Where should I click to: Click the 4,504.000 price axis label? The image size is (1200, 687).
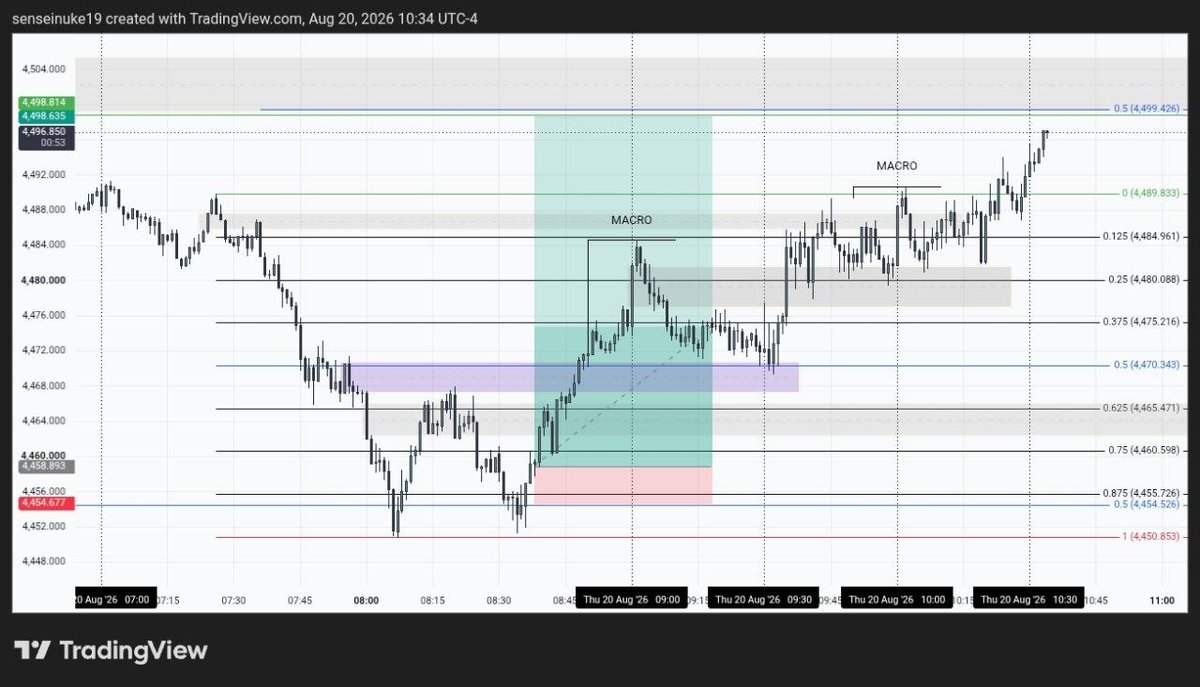click(45, 69)
